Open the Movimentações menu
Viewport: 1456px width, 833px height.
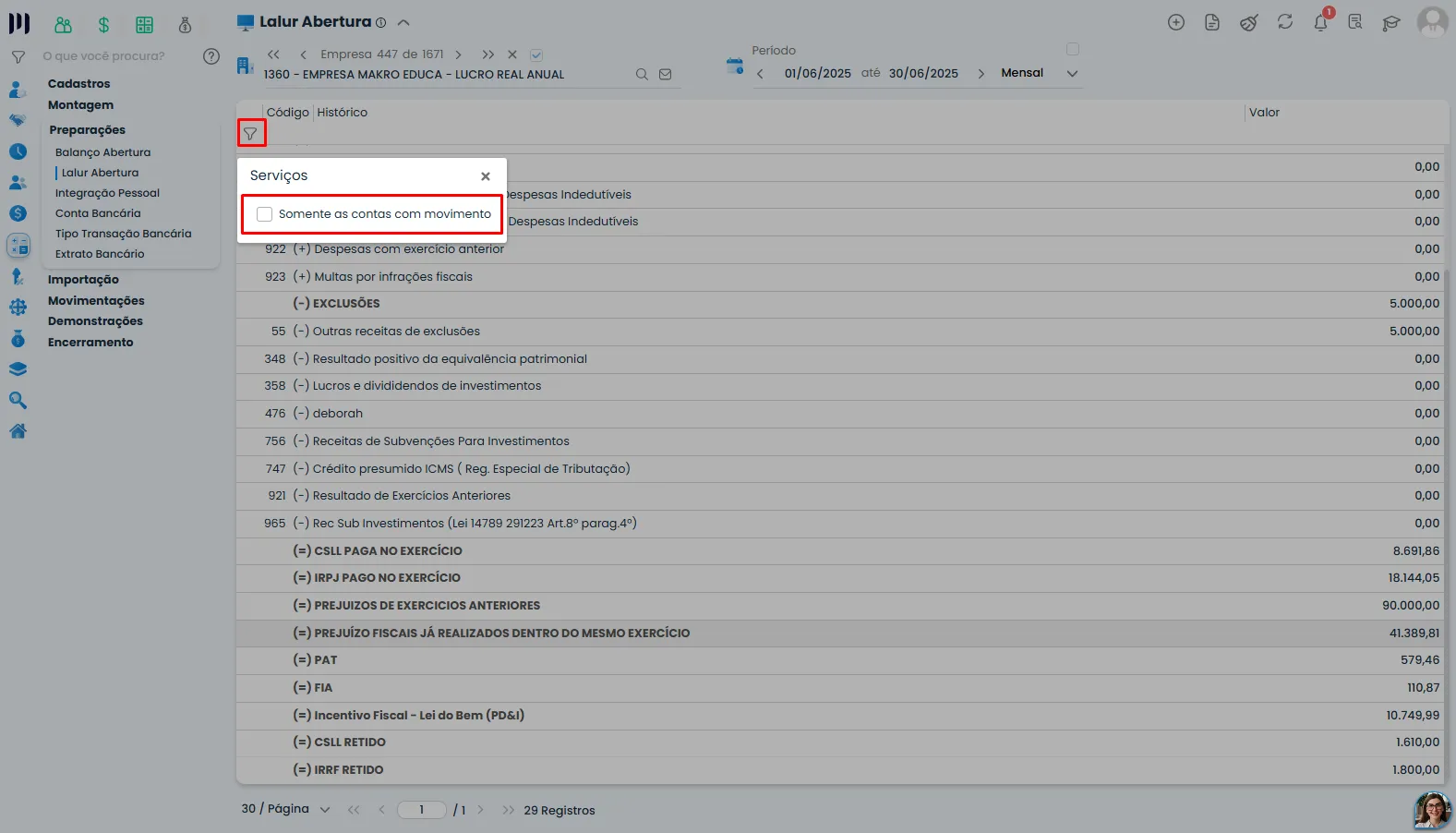(x=96, y=301)
